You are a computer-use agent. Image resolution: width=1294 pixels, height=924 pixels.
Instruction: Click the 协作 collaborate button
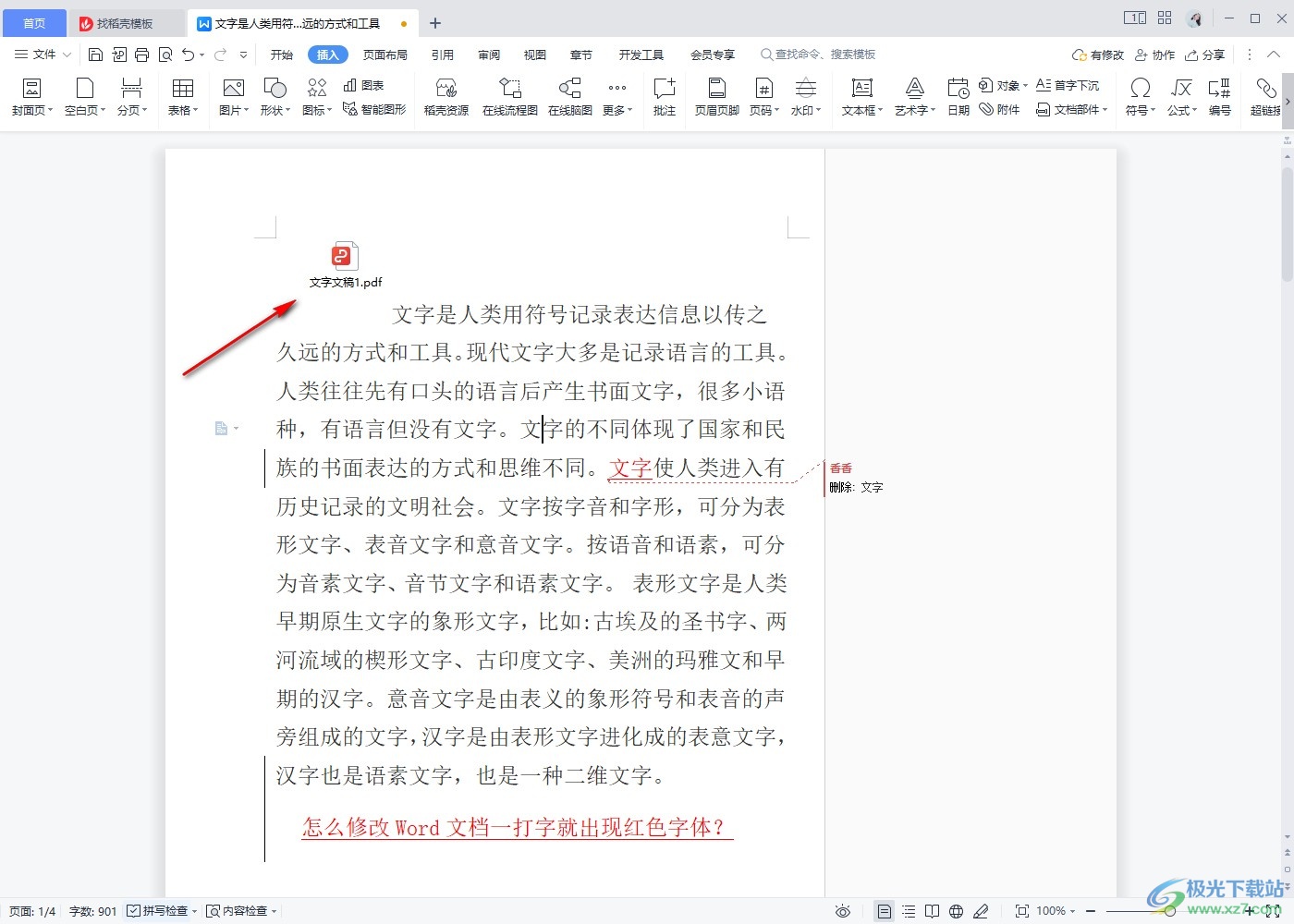click(x=1155, y=55)
